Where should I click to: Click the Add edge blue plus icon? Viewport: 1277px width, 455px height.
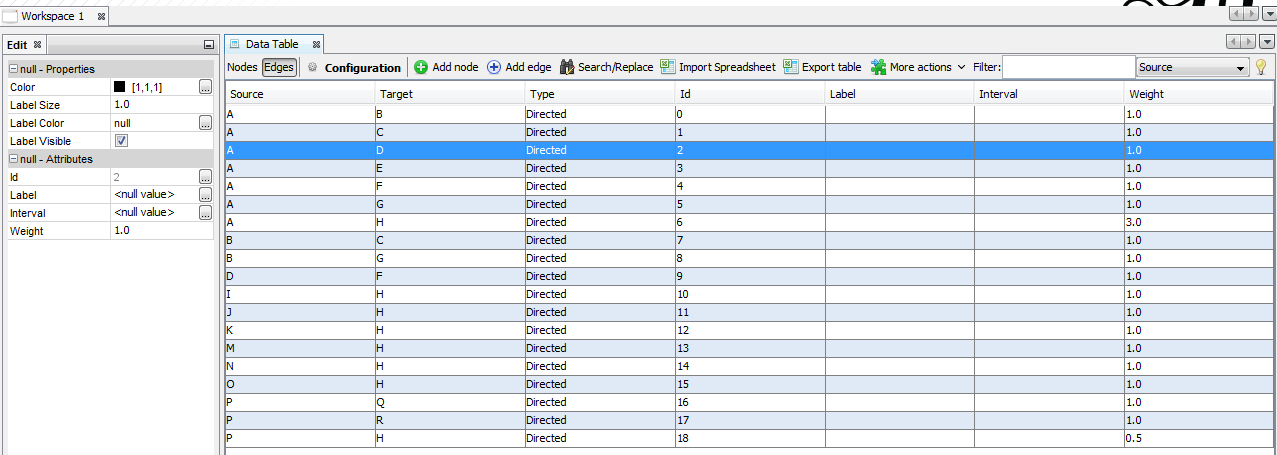[x=494, y=67]
